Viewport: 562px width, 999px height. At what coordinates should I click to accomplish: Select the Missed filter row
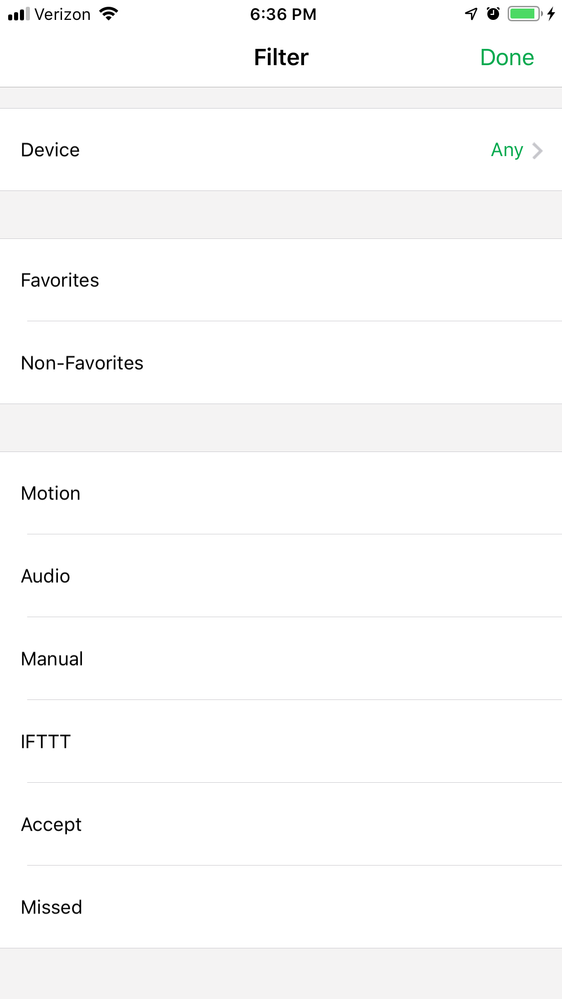point(281,907)
